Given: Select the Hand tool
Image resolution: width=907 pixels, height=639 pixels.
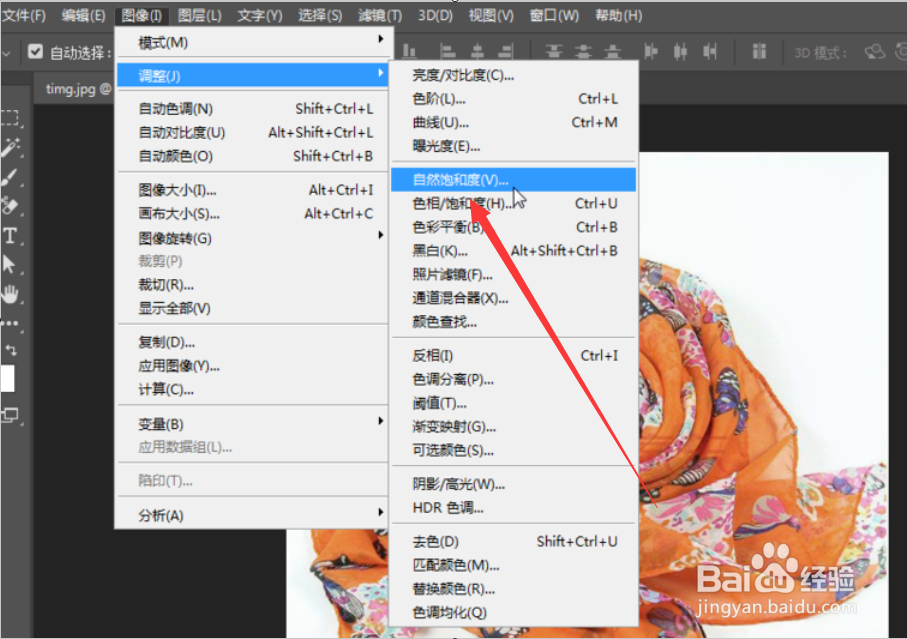Looking at the screenshot, I should pyautogui.click(x=10, y=294).
